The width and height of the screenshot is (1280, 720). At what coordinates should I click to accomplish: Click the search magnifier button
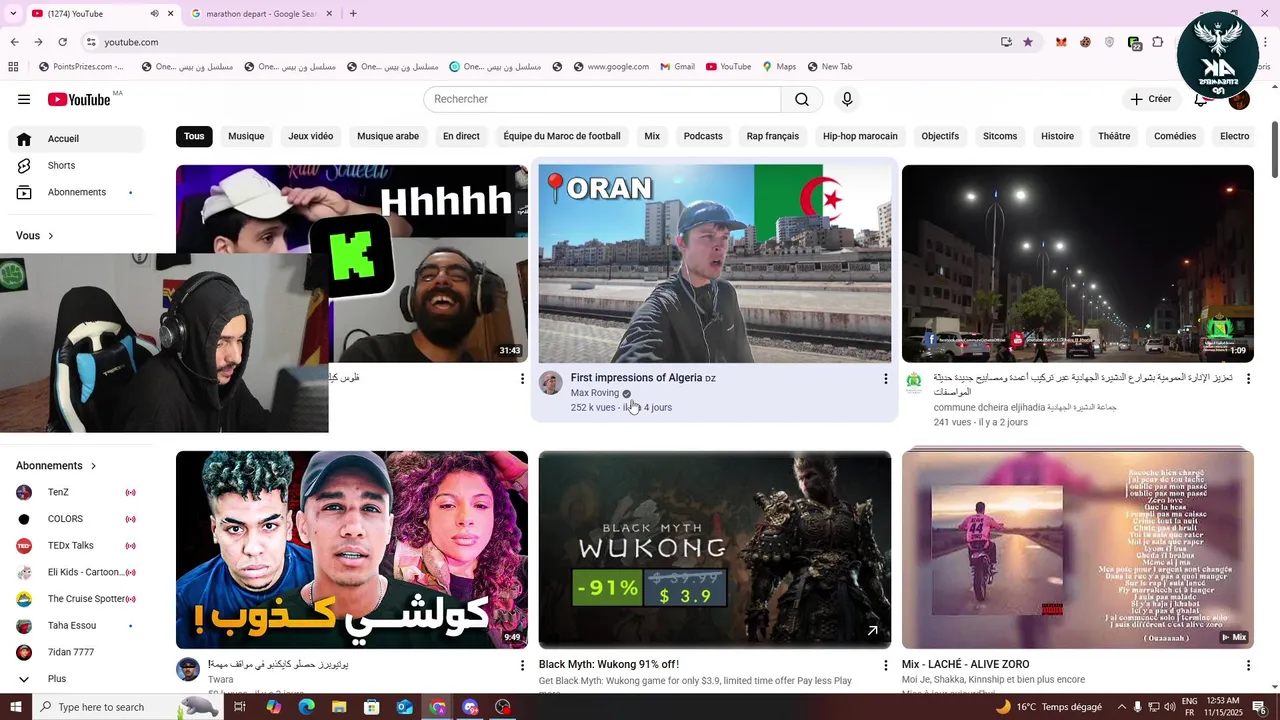pyautogui.click(x=802, y=99)
